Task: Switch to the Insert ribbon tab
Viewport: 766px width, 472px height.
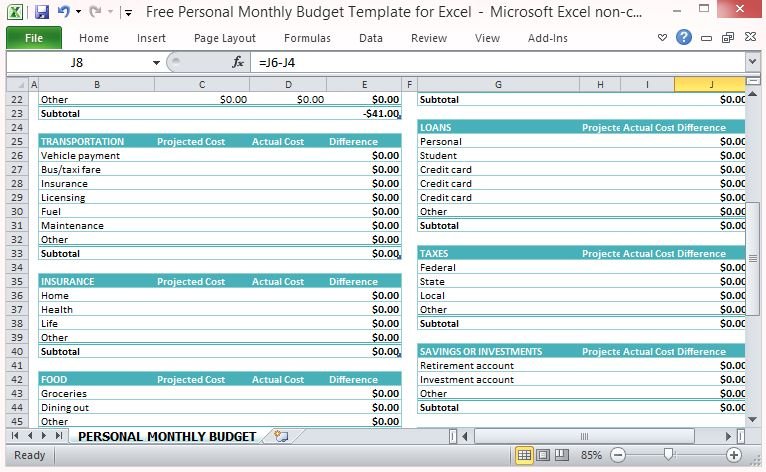Action: click(151, 38)
